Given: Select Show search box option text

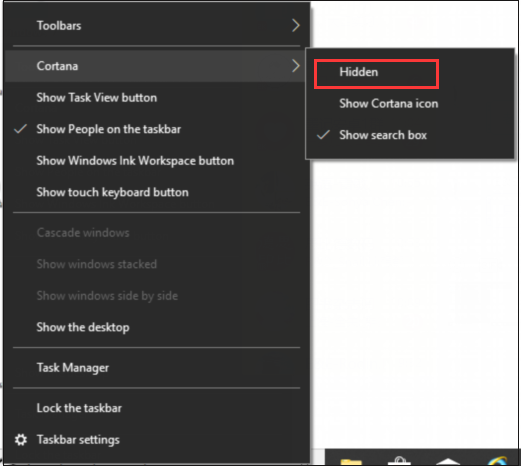Looking at the screenshot, I should pos(383,135).
